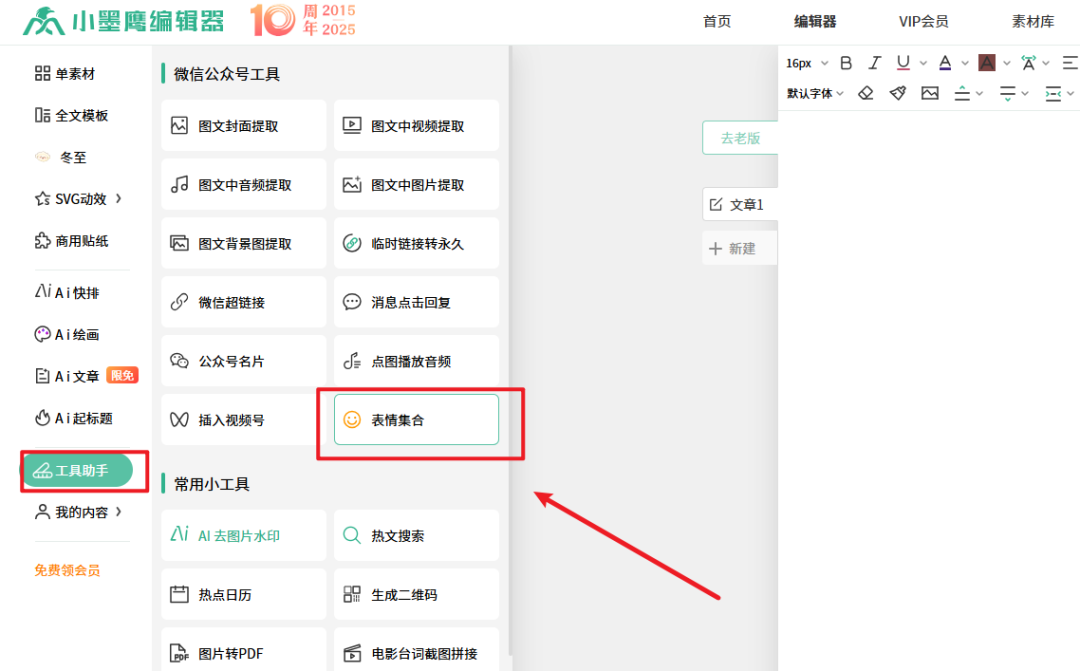Select the 临时链接转永久 link converter
This screenshot has height=671, width=1080.
416,242
